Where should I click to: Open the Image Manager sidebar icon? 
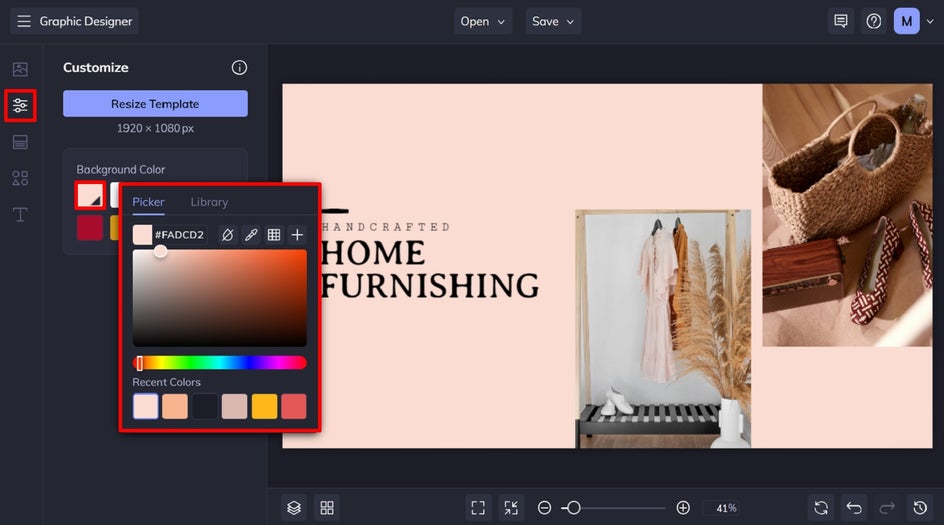[20, 69]
